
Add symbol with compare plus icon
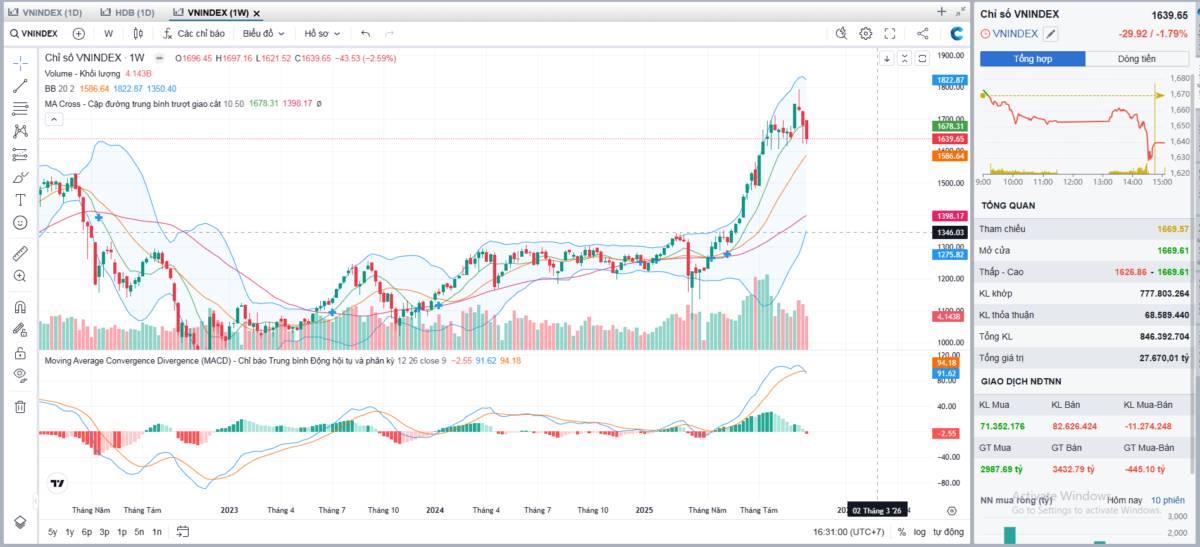click(79, 33)
